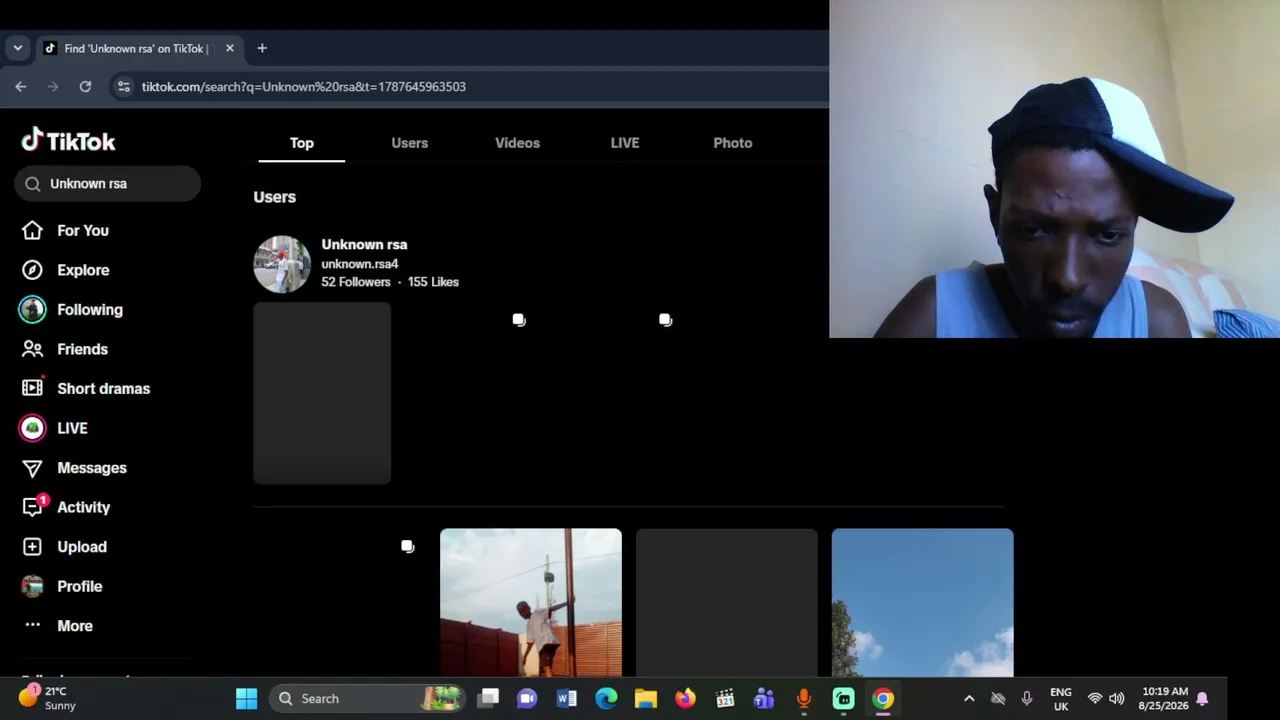Image resolution: width=1280 pixels, height=720 pixels.
Task: Open the network Wi-Fi quick settings
Action: click(x=1095, y=699)
